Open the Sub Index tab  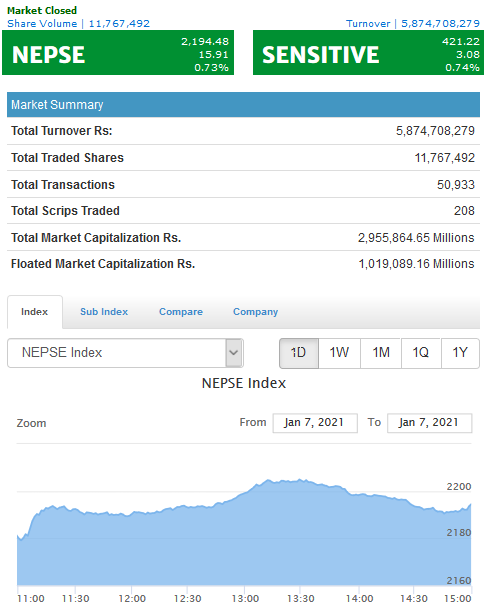104,312
